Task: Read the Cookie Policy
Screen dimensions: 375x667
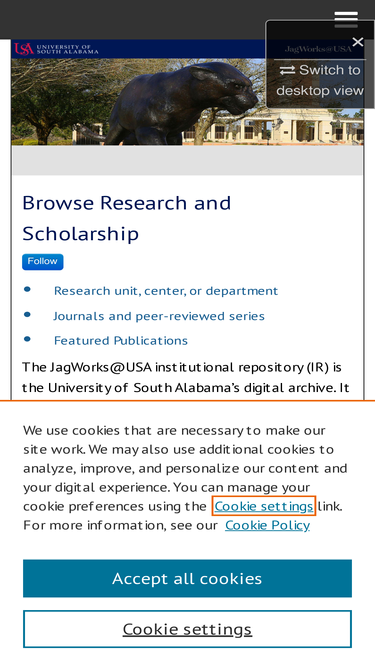Action: (x=267, y=525)
